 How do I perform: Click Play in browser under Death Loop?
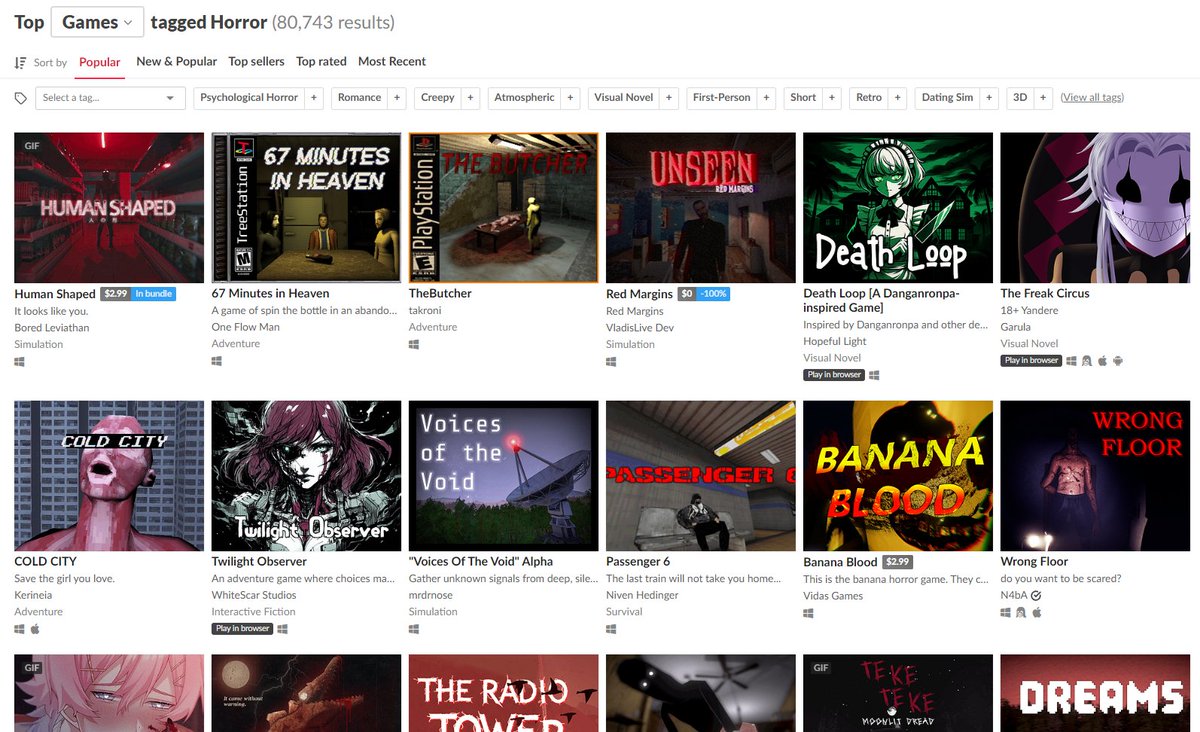coord(834,375)
